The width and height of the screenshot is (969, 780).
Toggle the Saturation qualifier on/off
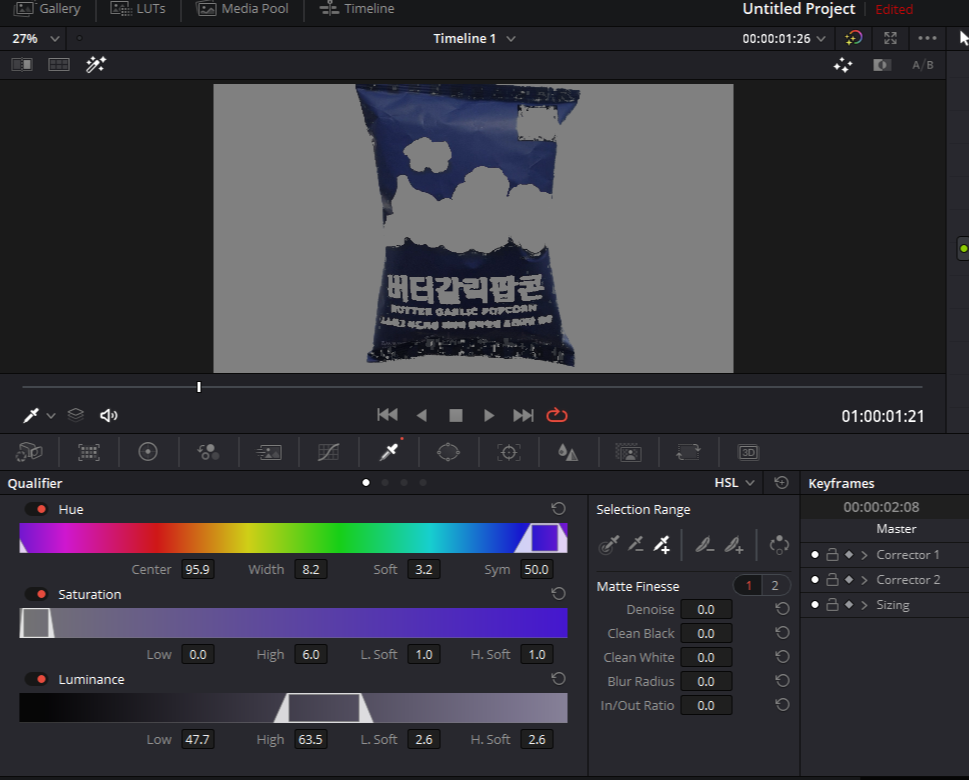point(36,594)
